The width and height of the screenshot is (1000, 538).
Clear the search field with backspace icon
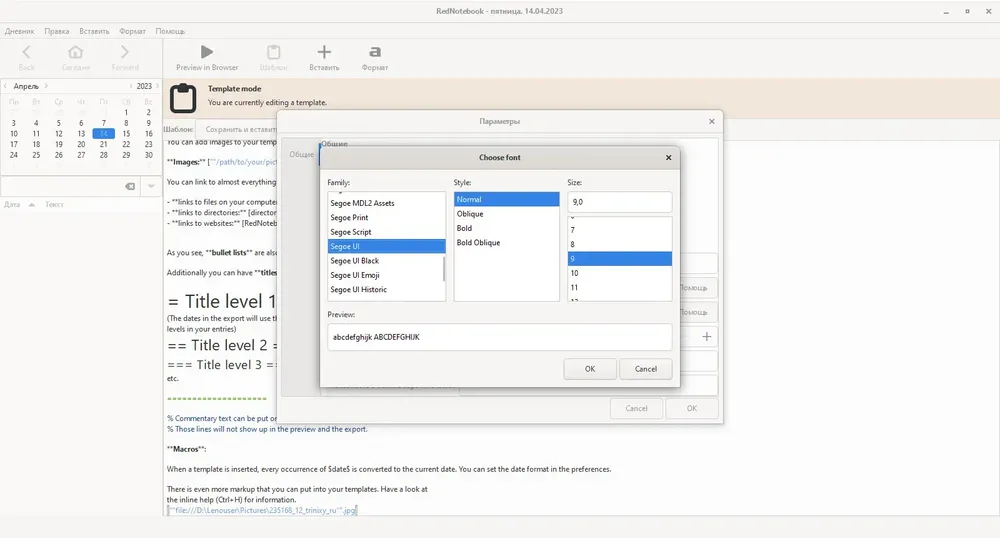click(x=130, y=186)
